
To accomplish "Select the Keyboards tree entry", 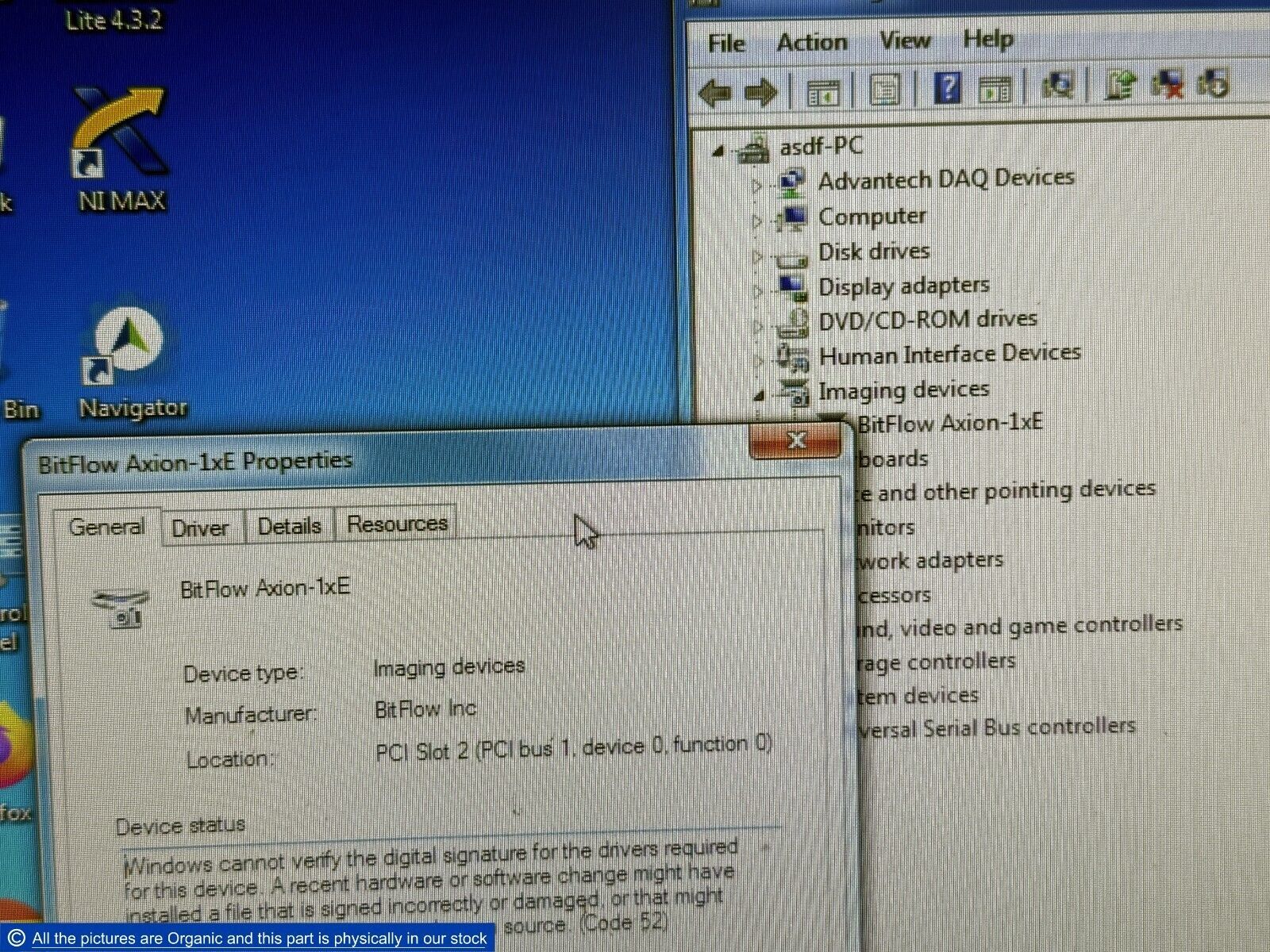I will [x=893, y=459].
